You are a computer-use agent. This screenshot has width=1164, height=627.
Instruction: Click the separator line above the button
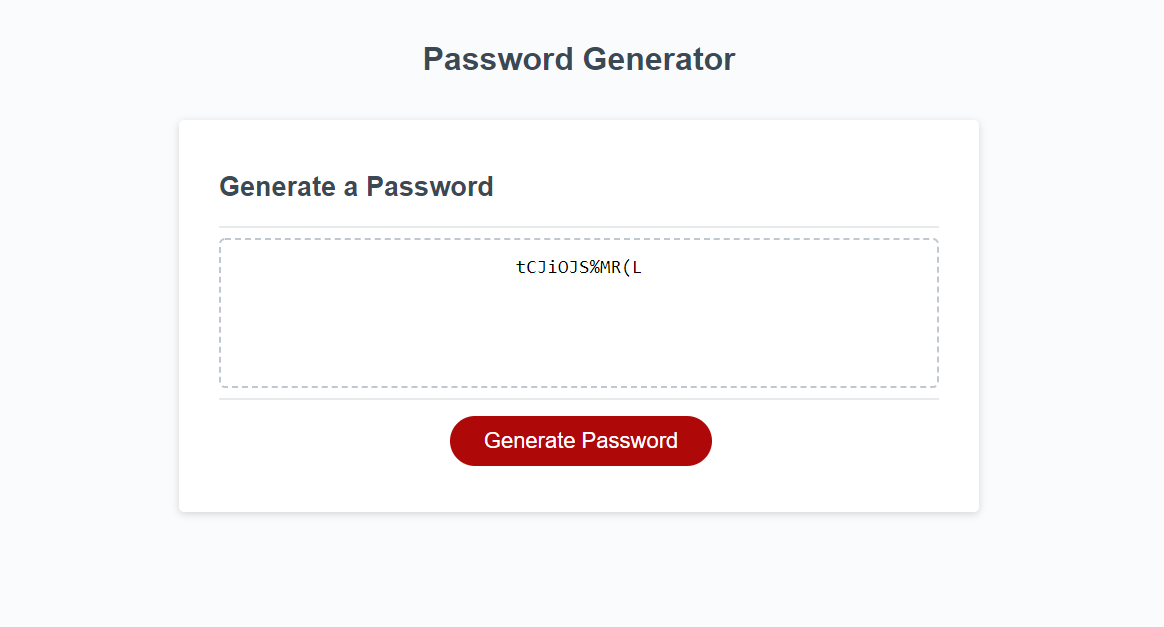578,398
